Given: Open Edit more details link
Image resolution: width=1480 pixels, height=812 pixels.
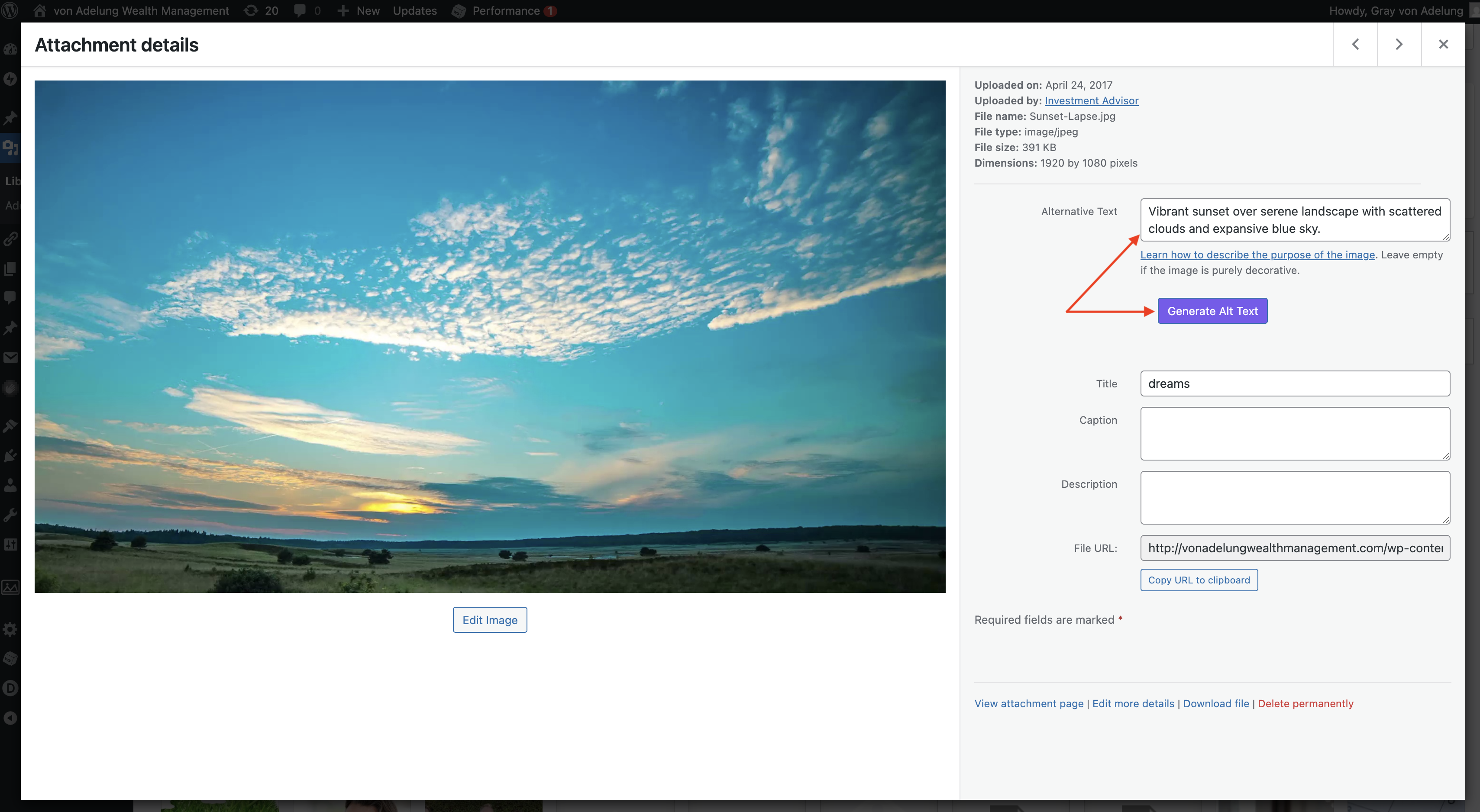Looking at the screenshot, I should [x=1133, y=703].
